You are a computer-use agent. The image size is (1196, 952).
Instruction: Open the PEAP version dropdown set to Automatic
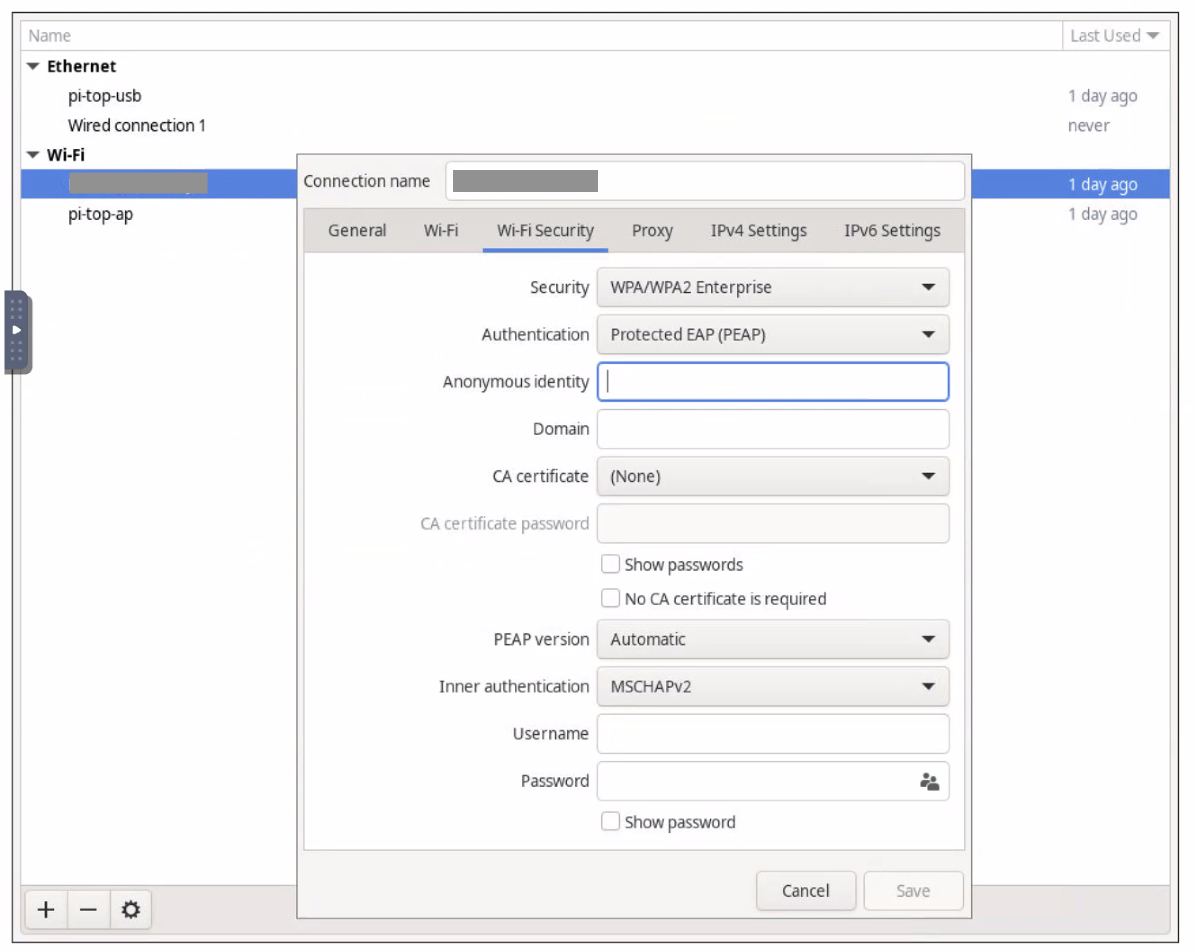coord(772,639)
